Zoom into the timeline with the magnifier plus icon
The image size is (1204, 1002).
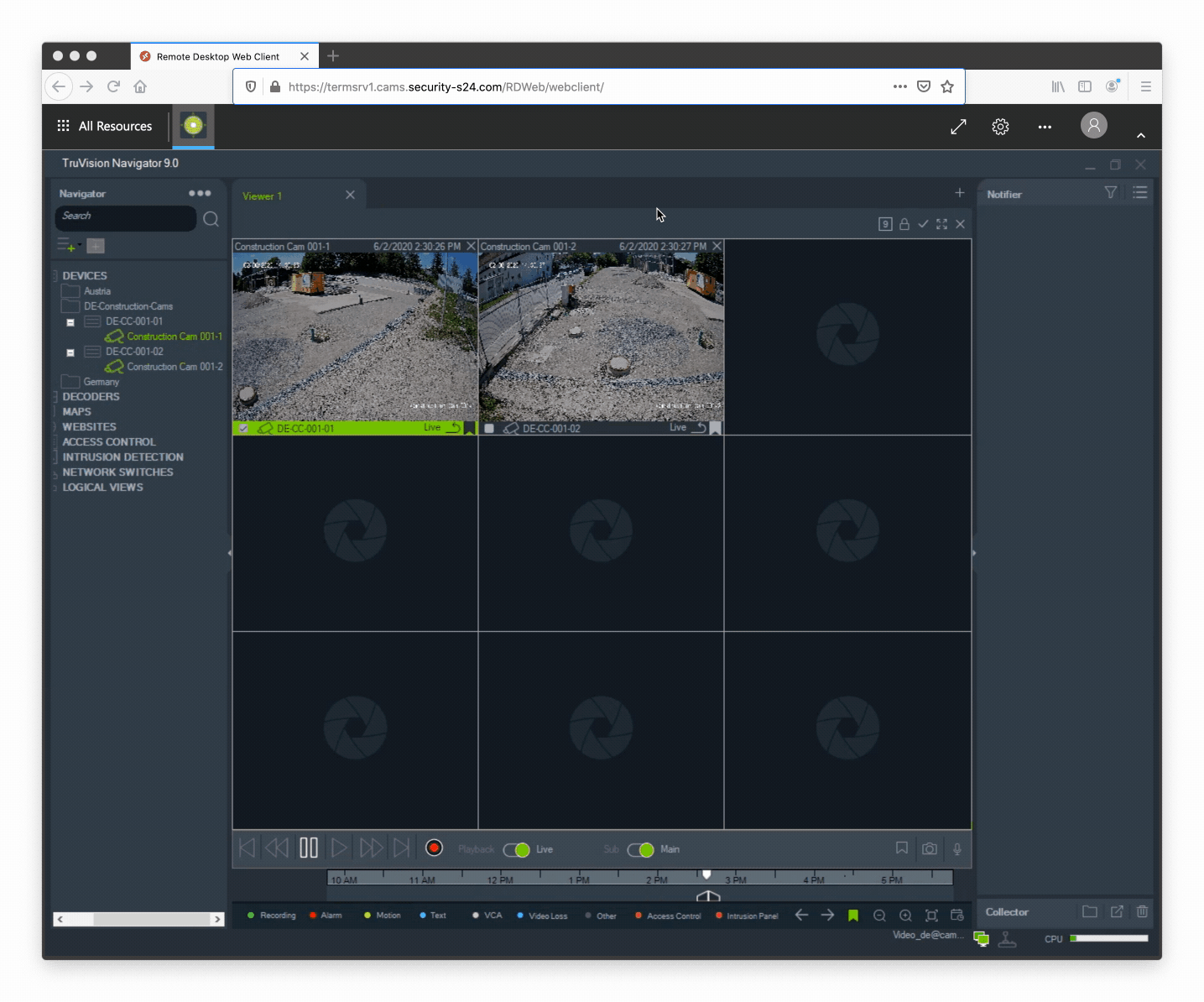point(906,916)
